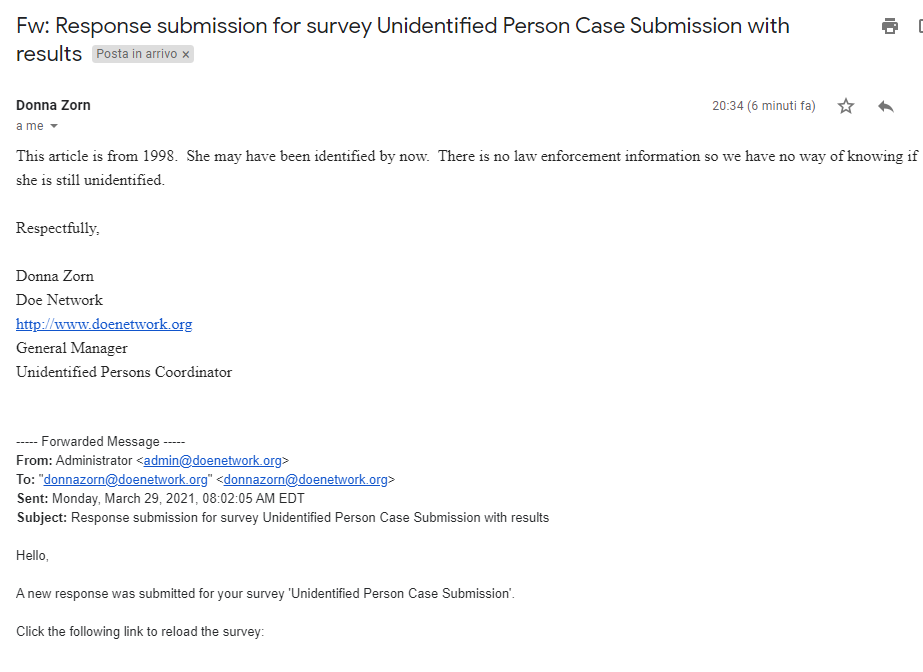
Task: Click the angle-bracketed donnazorn@doenetwork.org address
Action: [x=305, y=480]
